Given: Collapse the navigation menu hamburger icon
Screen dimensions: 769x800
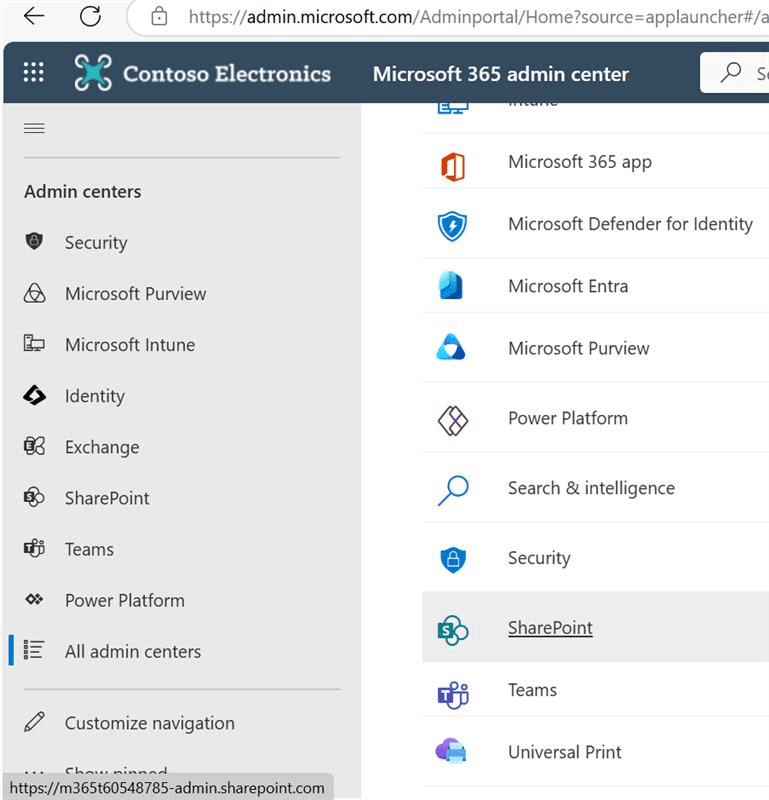Looking at the screenshot, I should tap(34, 128).
